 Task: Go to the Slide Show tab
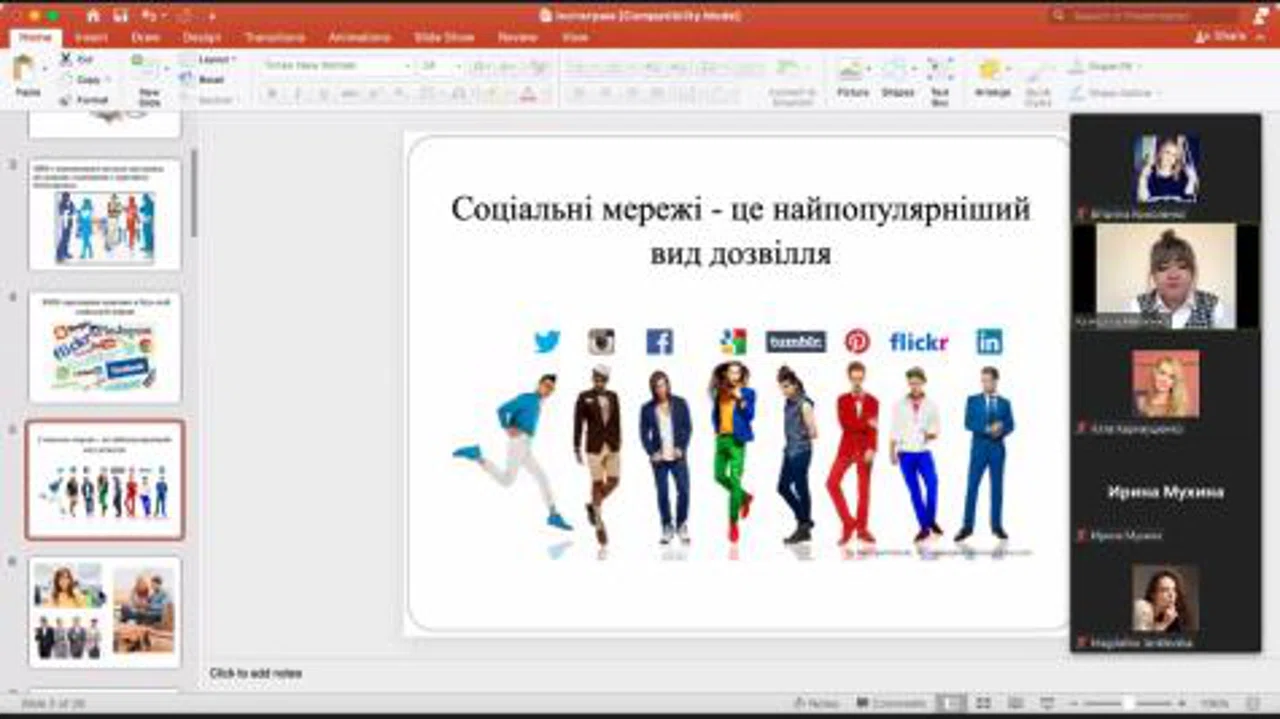444,37
